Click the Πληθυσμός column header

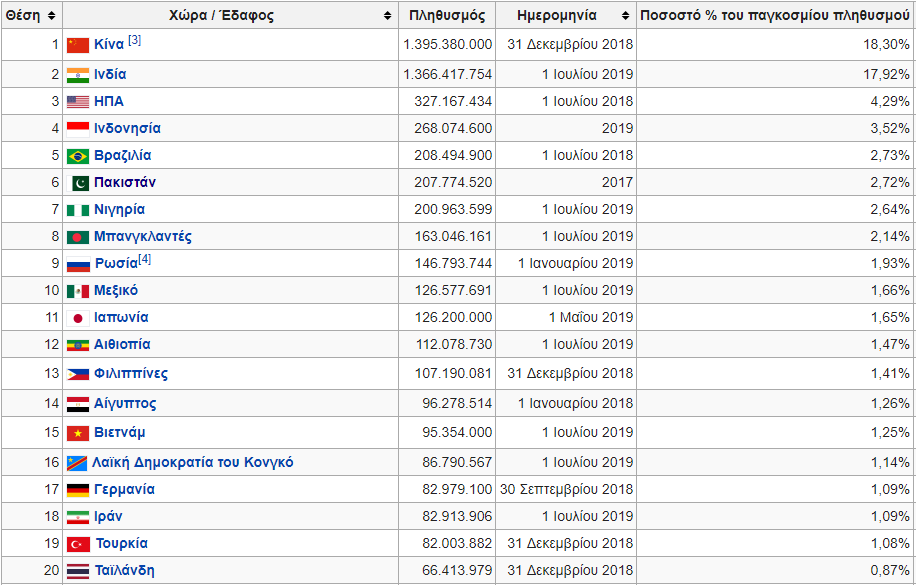coord(447,16)
